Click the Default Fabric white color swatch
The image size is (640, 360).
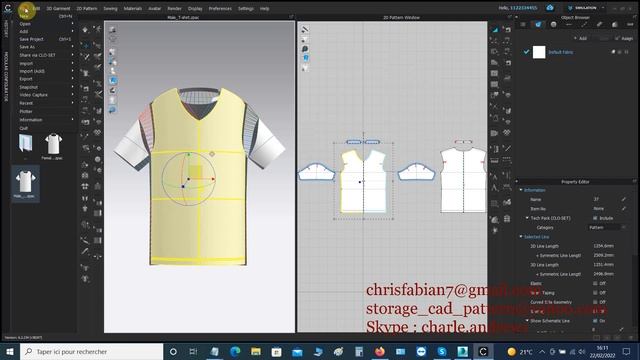tap(539, 52)
